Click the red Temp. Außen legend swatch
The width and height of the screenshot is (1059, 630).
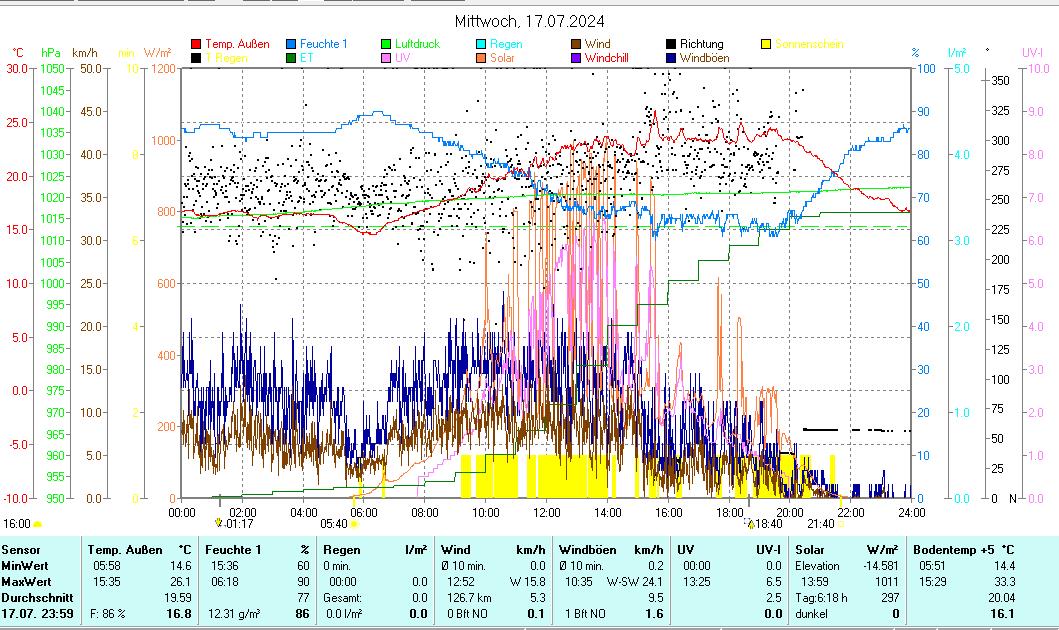(x=196, y=44)
